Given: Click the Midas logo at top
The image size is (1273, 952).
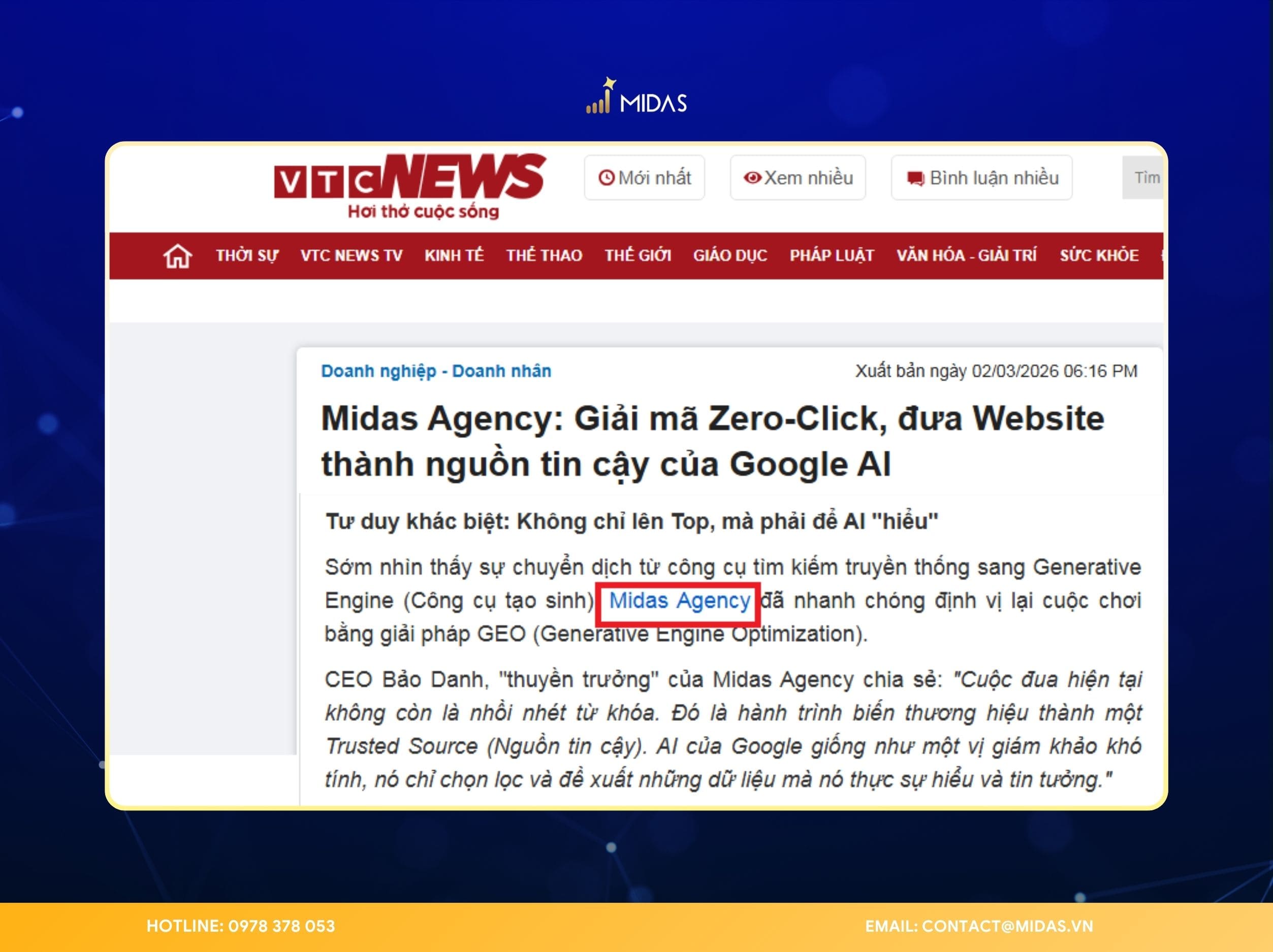Looking at the screenshot, I should click(636, 96).
